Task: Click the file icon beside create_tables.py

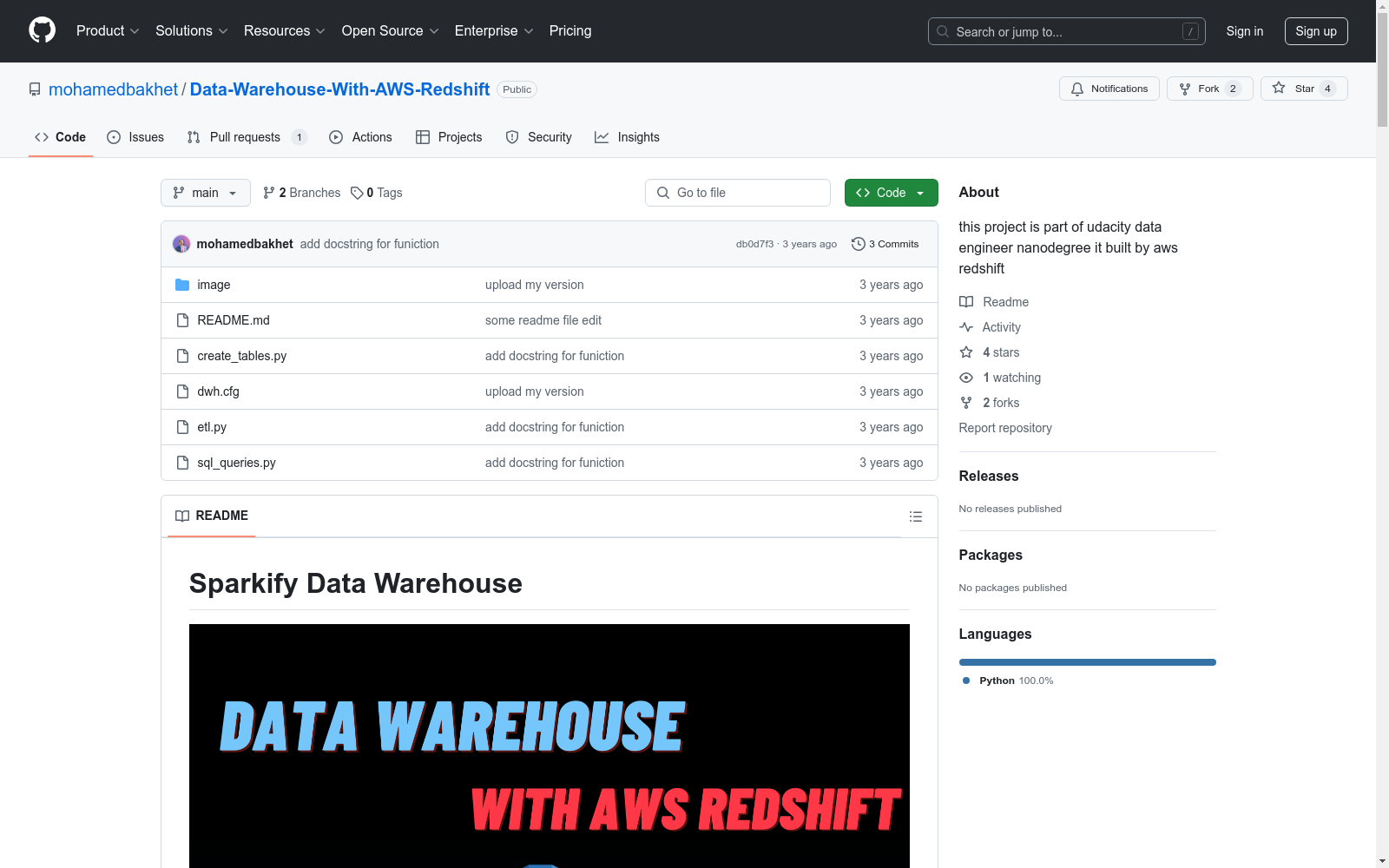Action: point(182,356)
